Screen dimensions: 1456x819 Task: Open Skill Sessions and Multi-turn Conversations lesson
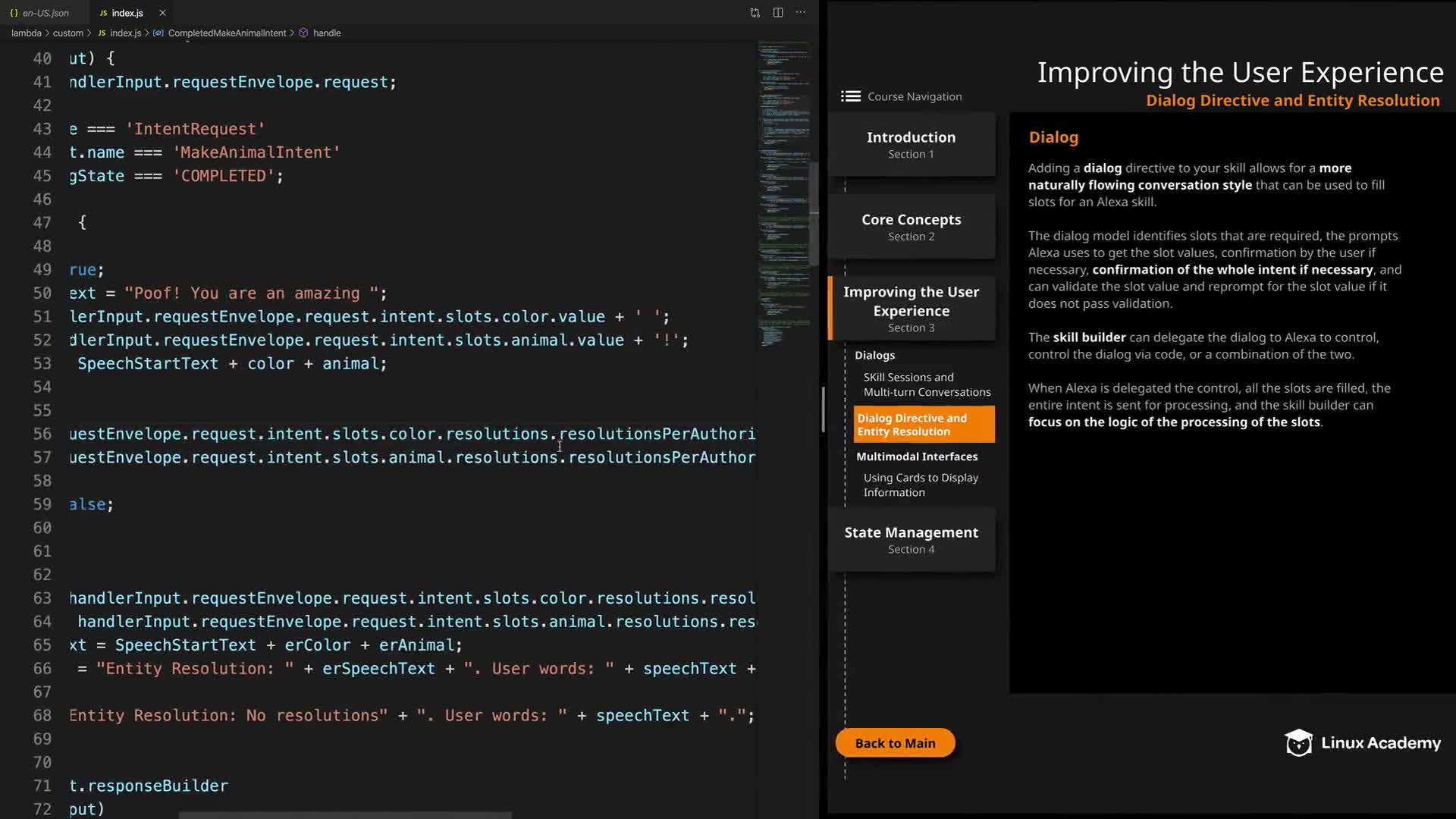[926, 384]
